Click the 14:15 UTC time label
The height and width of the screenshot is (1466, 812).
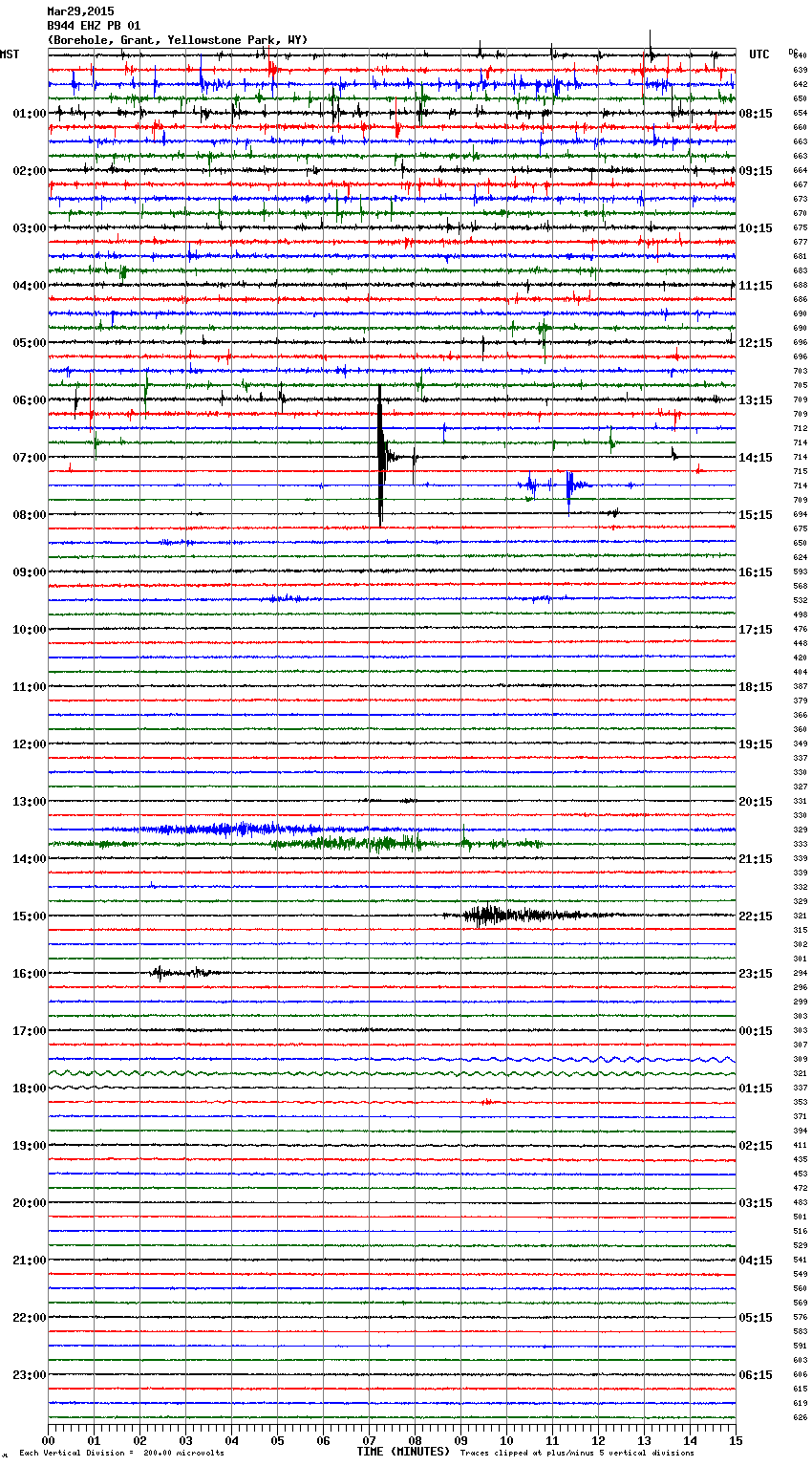755,458
